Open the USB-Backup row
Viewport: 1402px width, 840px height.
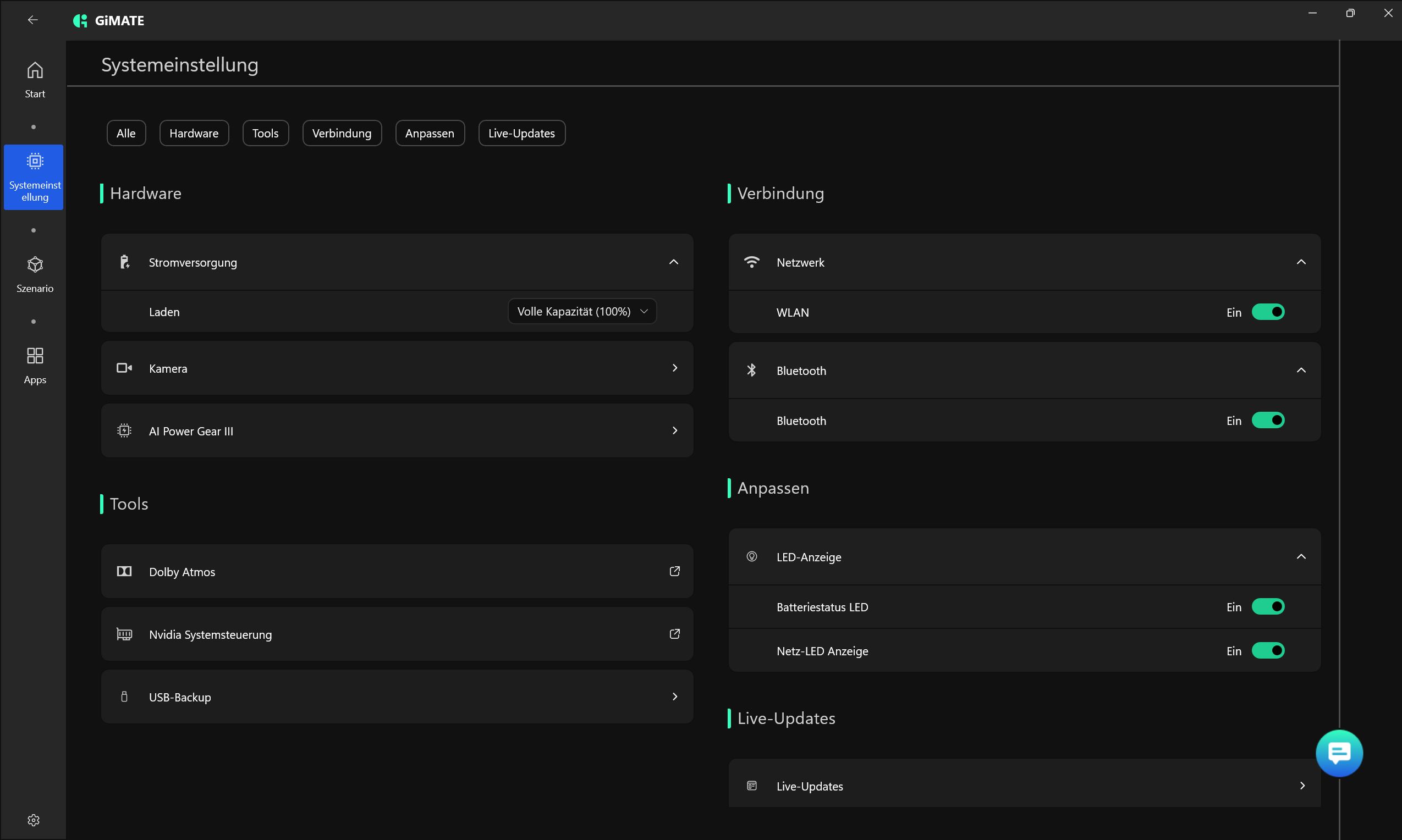[397, 697]
